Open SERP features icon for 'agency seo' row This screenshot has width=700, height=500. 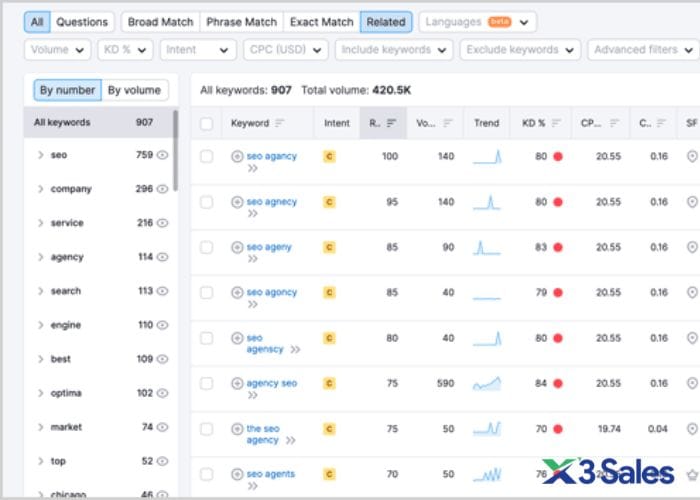point(692,383)
